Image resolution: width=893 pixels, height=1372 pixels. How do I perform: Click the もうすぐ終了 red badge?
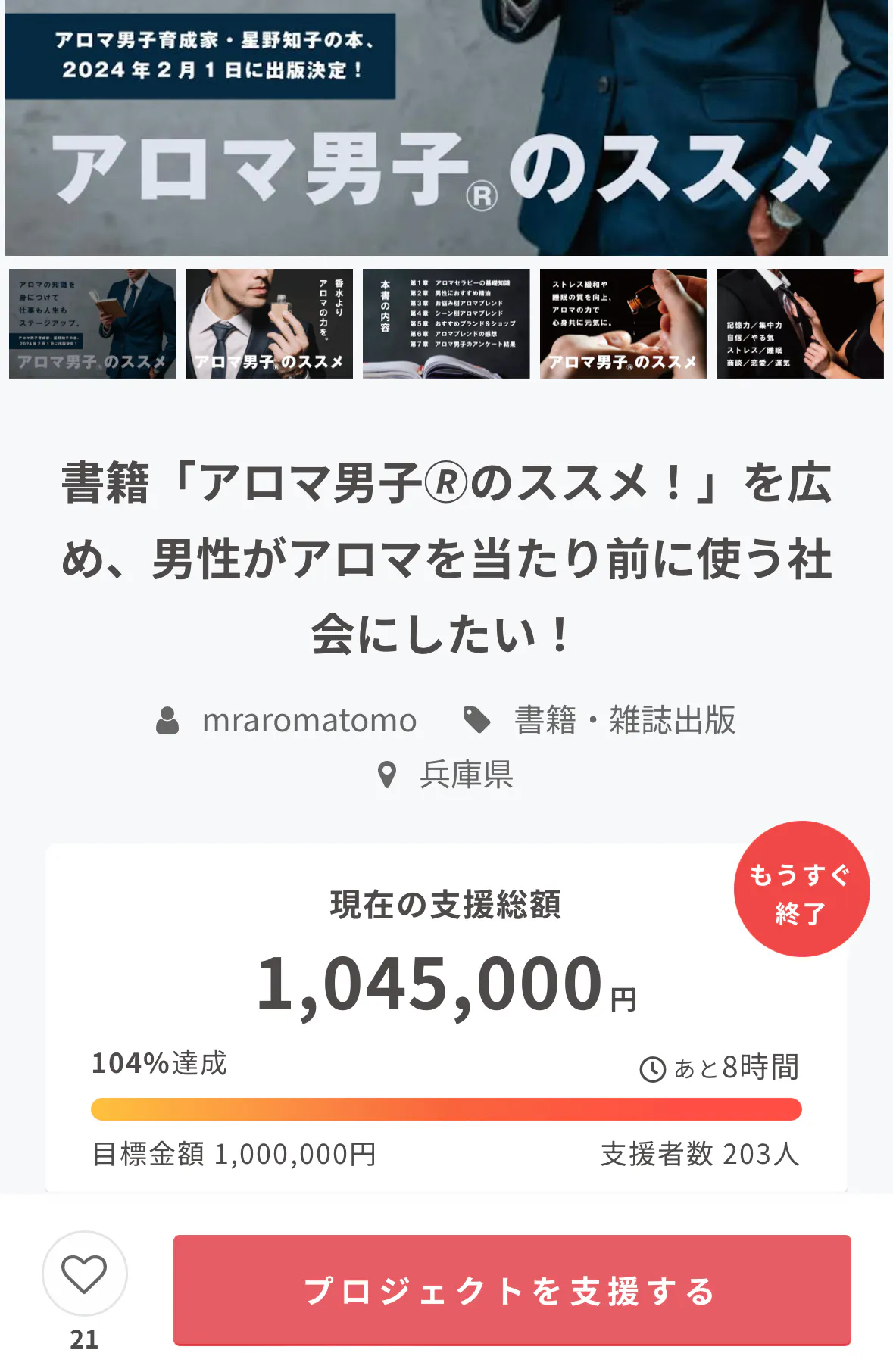[x=801, y=889]
